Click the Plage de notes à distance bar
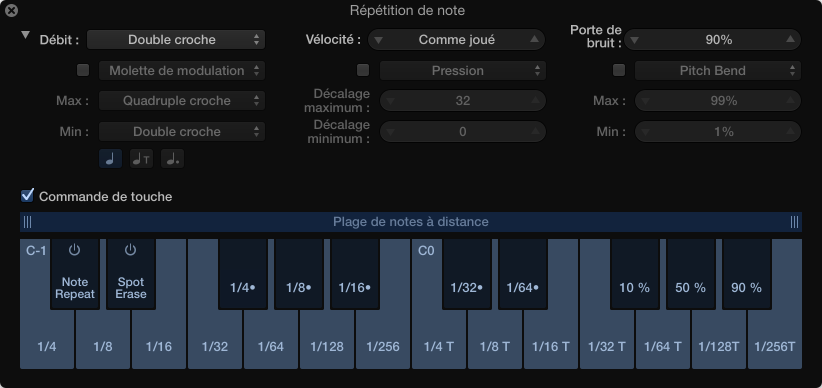This screenshot has width=822, height=388. pos(411,222)
